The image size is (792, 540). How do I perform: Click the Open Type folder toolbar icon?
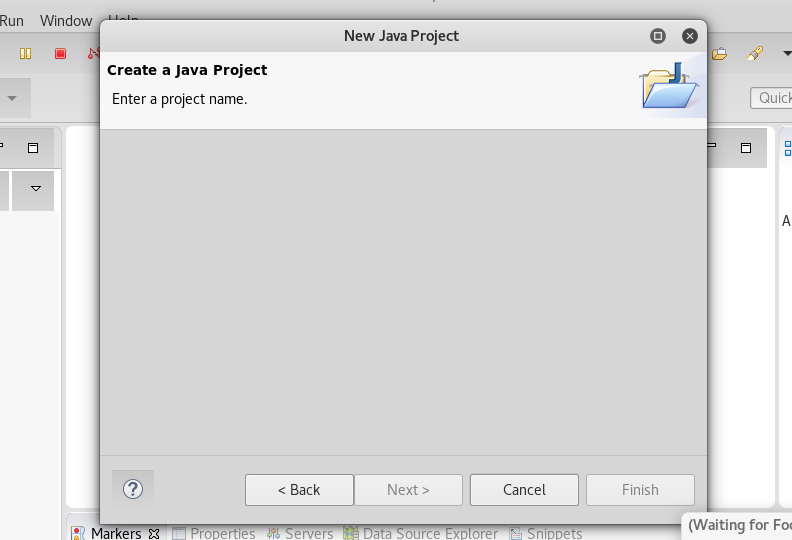719,53
